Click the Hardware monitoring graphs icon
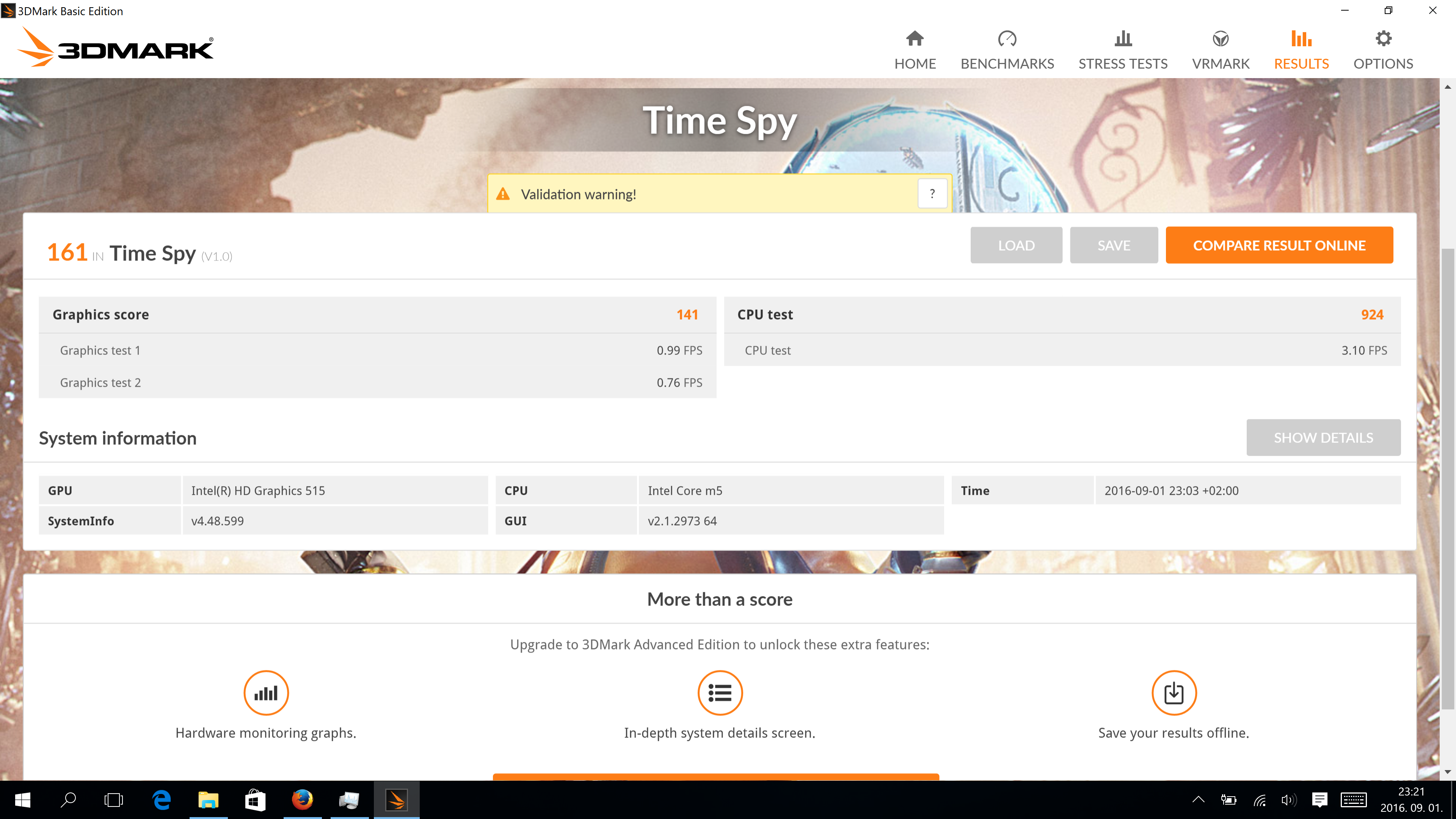The width and height of the screenshot is (1456, 819). pos(266,692)
